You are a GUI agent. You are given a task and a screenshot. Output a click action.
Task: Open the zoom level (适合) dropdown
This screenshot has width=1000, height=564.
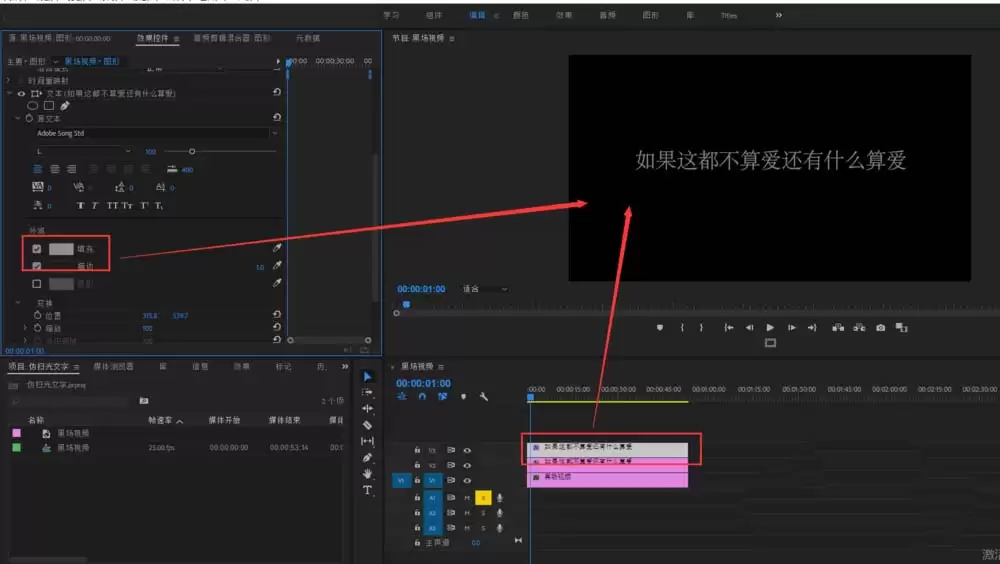coord(484,289)
